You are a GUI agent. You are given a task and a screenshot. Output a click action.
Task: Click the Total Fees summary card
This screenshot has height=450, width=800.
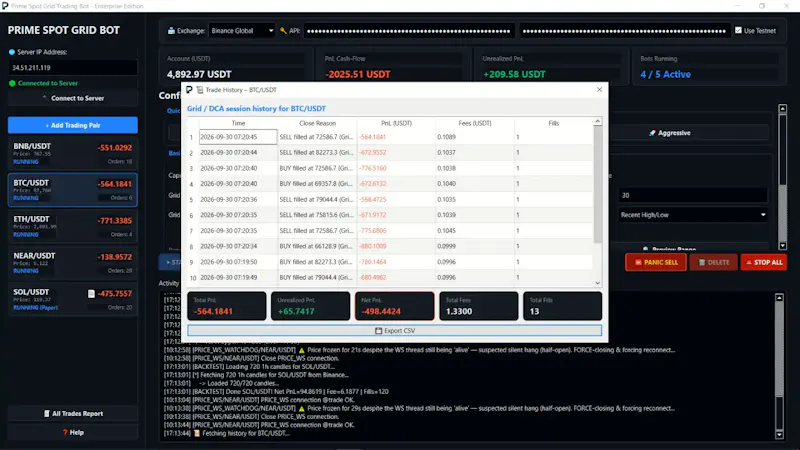tap(479, 306)
